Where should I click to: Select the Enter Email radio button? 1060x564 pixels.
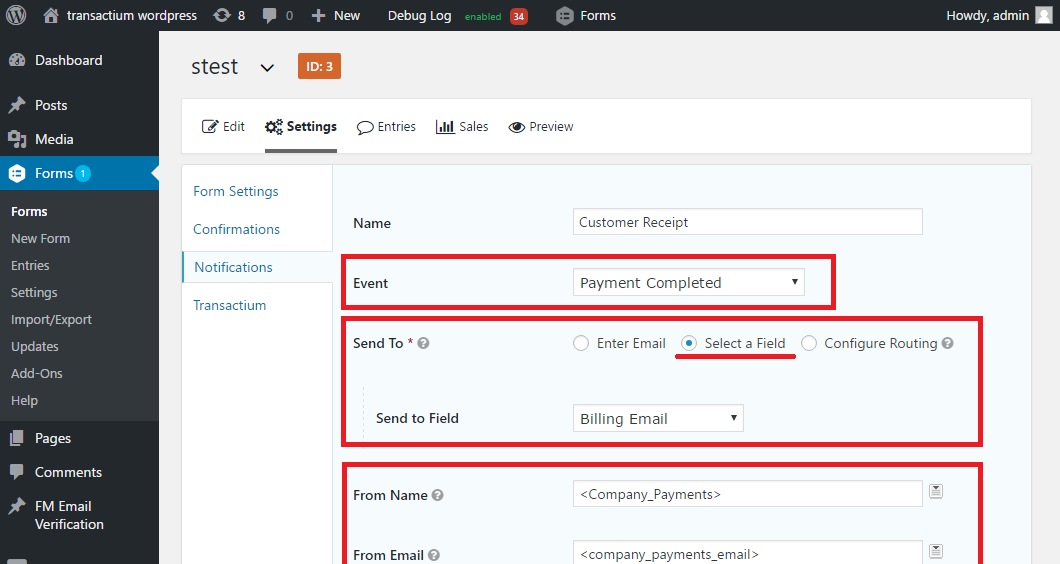click(581, 344)
